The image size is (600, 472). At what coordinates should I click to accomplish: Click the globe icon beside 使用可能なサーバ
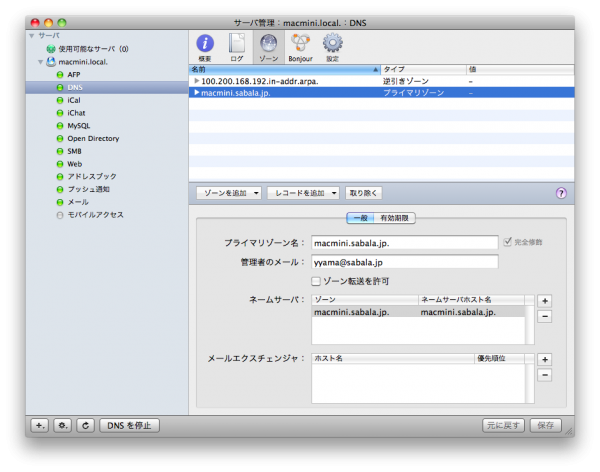[x=51, y=49]
